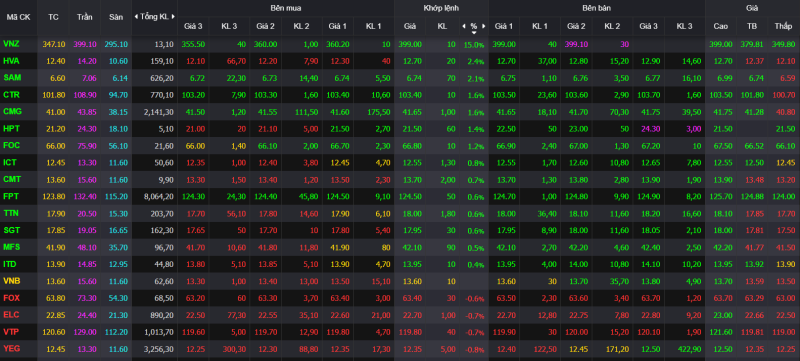Sort by TC column header
The width and height of the screenshot is (800, 361).
[x=53, y=17]
